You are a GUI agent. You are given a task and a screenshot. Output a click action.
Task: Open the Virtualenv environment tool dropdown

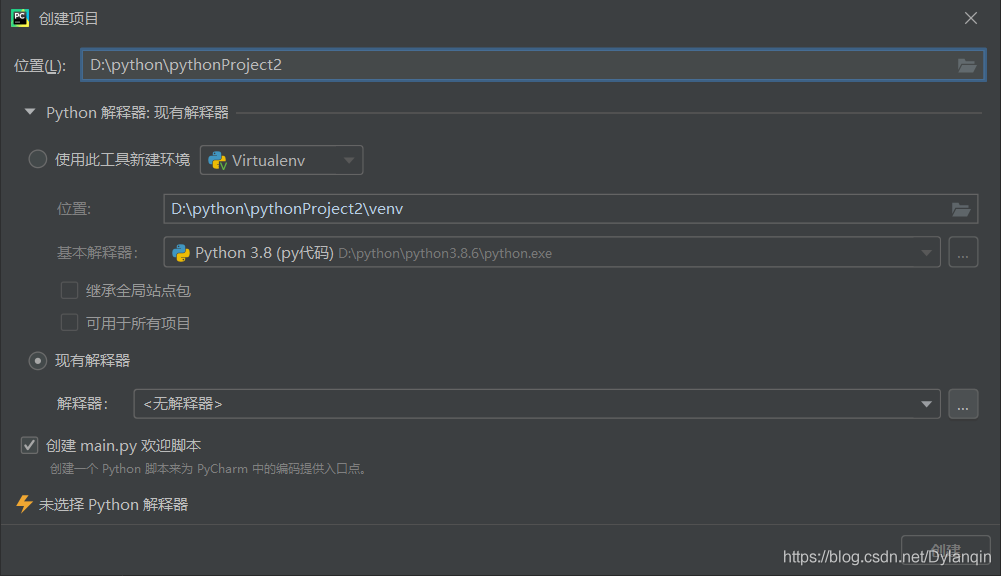(x=282, y=160)
